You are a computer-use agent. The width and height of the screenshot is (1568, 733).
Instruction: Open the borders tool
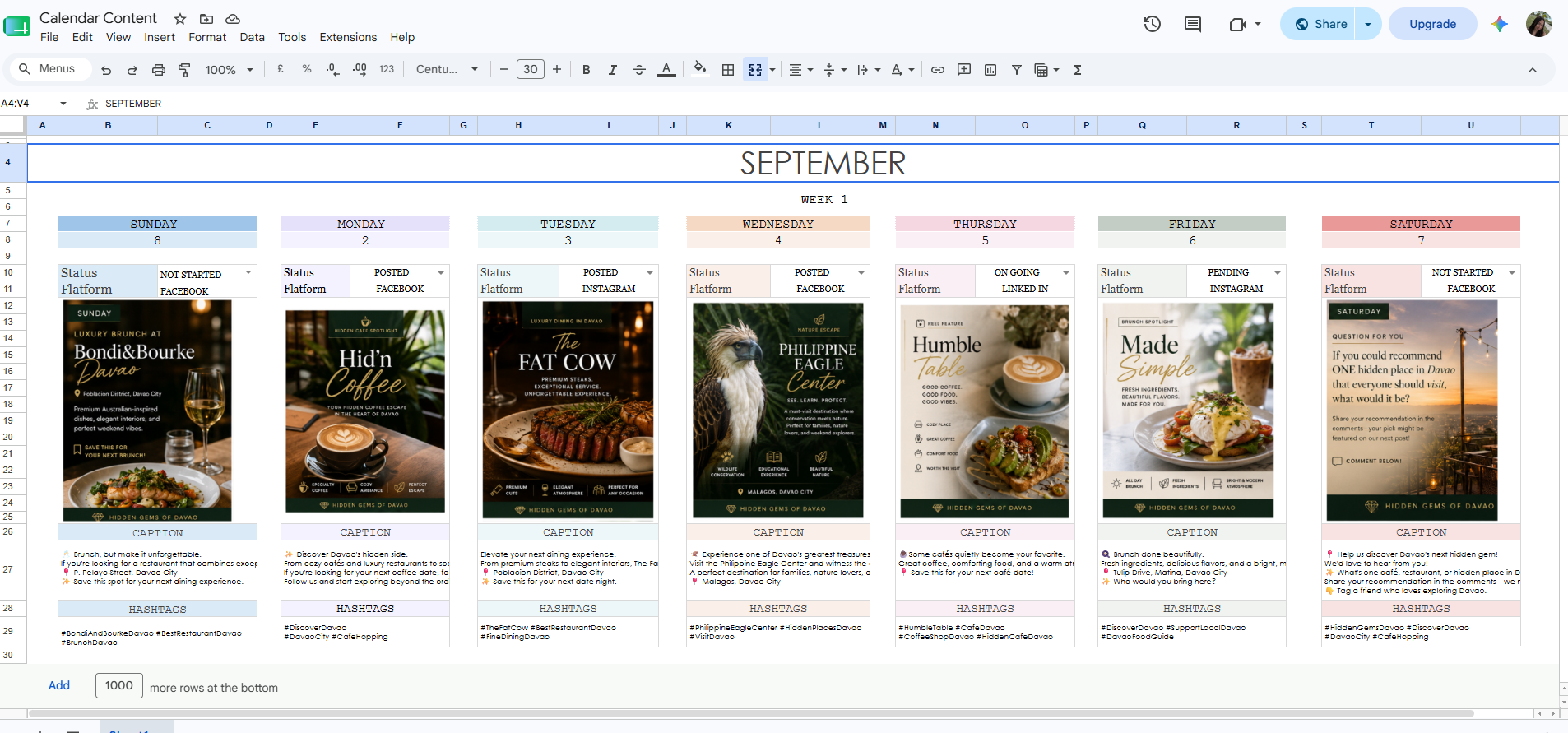coord(728,70)
